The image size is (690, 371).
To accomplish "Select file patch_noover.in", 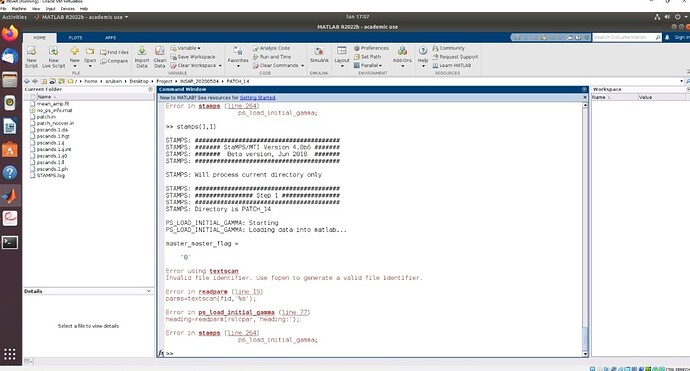I will click(55, 124).
